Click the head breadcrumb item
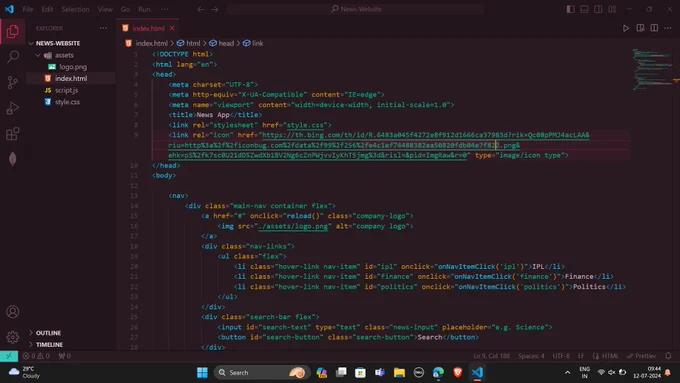The image size is (680, 383). click(222, 43)
